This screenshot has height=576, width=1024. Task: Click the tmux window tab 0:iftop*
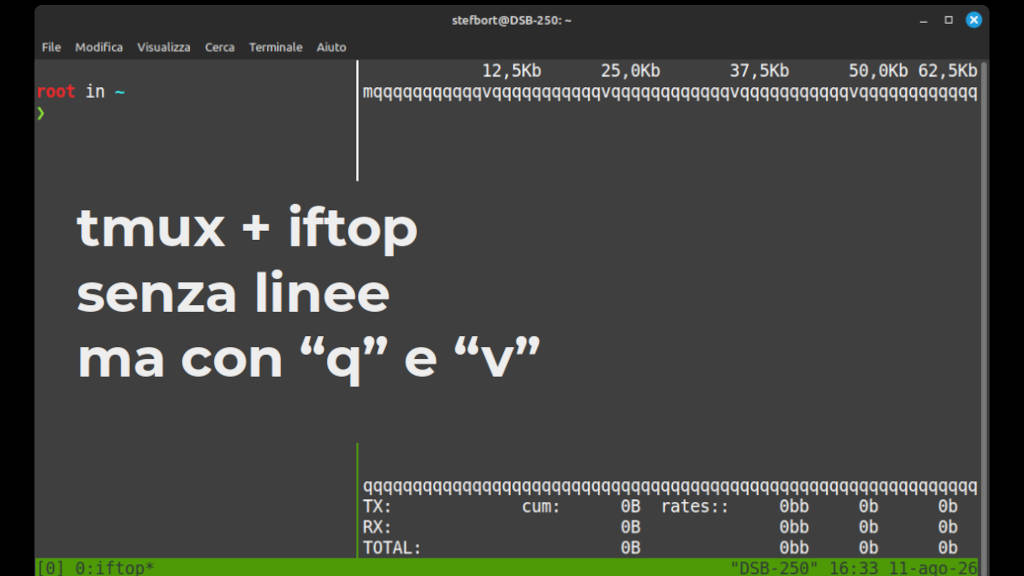point(114,568)
